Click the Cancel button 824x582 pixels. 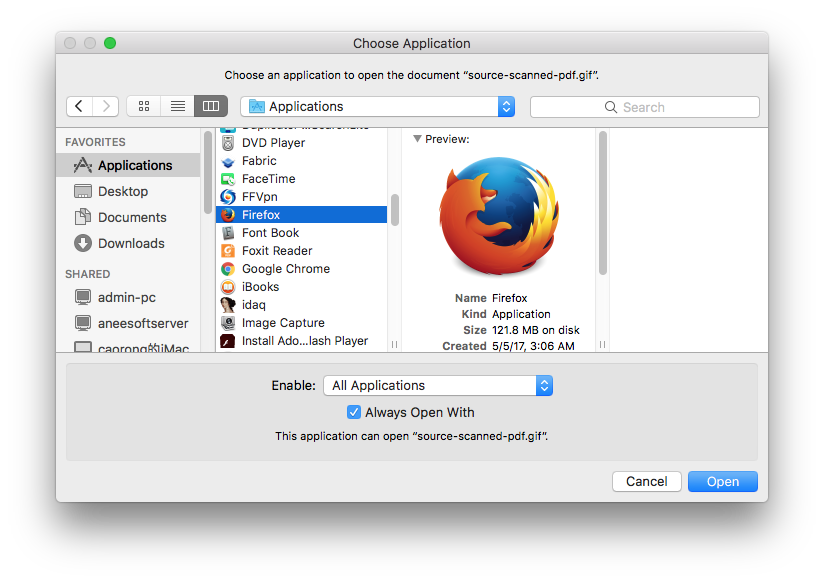tap(646, 482)
